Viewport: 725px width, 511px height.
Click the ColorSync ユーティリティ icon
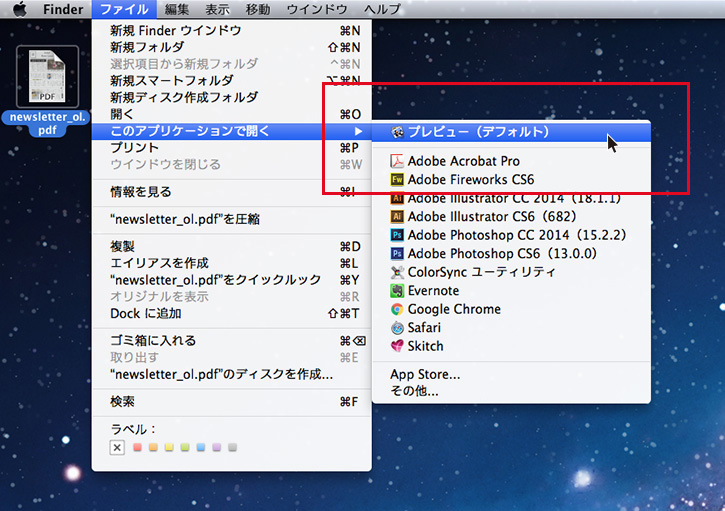point(397,272)
